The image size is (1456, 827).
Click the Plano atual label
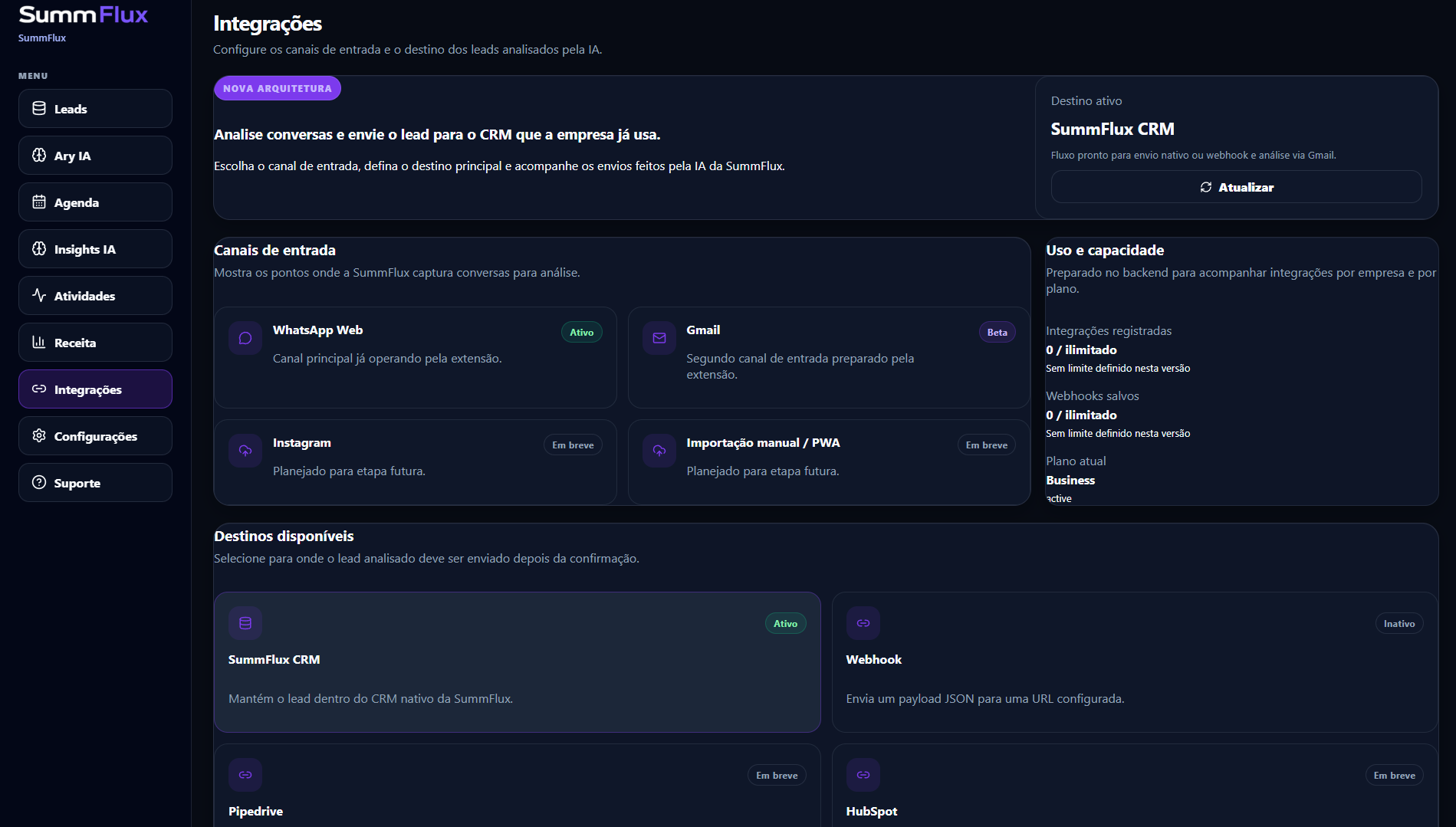[1076, 461]
